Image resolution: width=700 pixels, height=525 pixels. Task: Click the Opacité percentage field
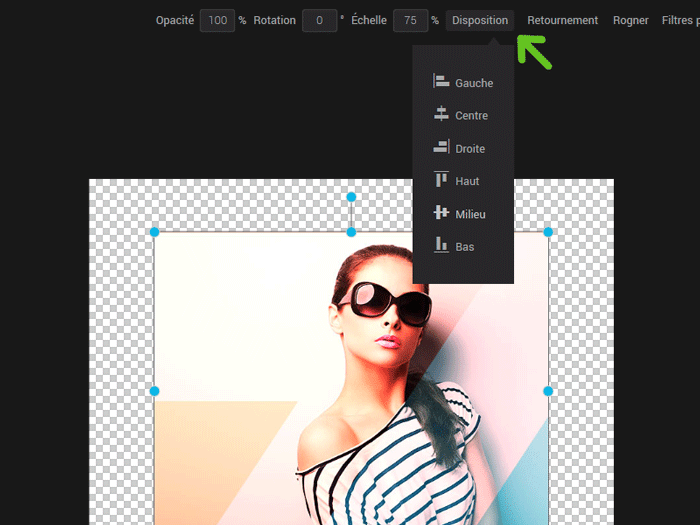coord(217,20)
